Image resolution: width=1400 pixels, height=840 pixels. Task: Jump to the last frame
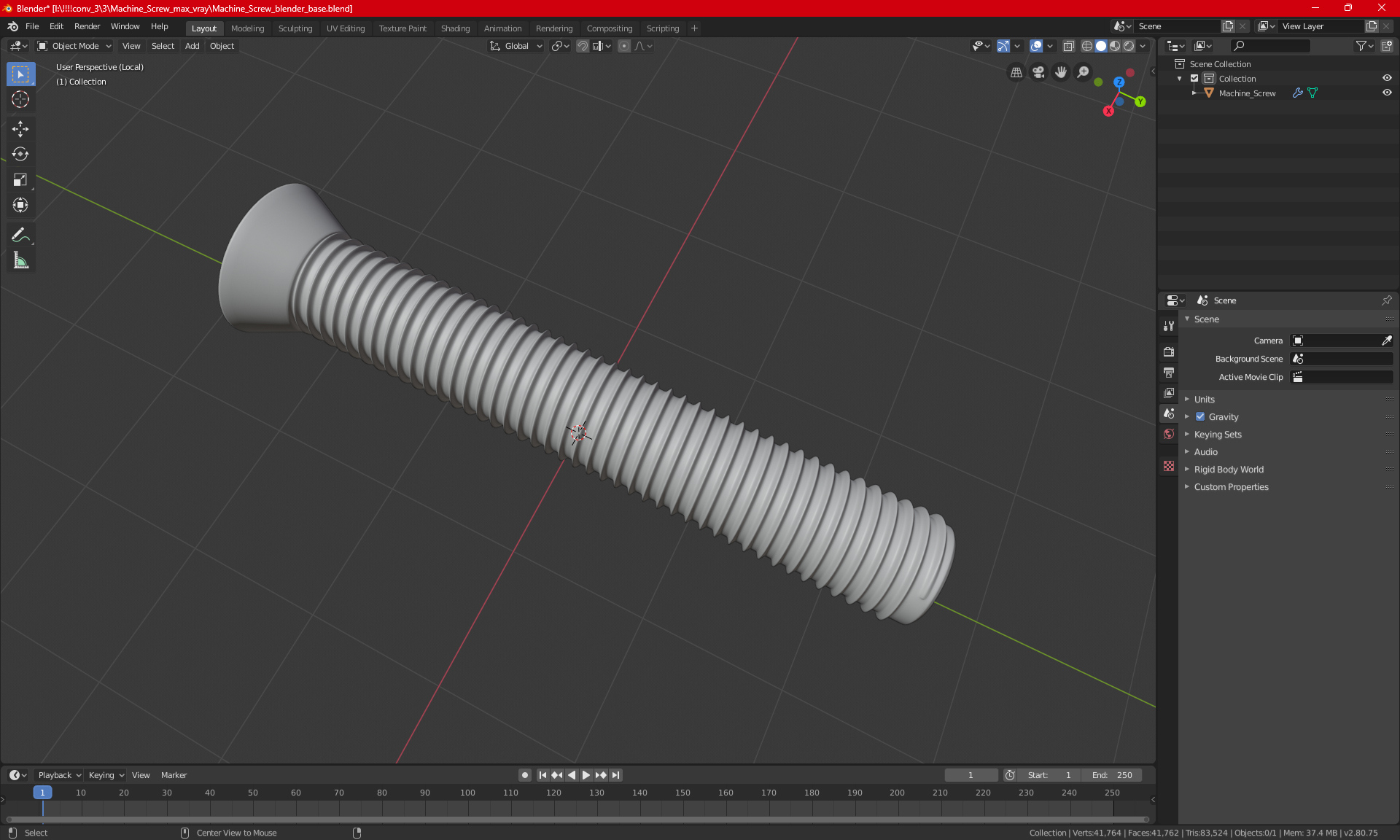(x=616, y=775)
